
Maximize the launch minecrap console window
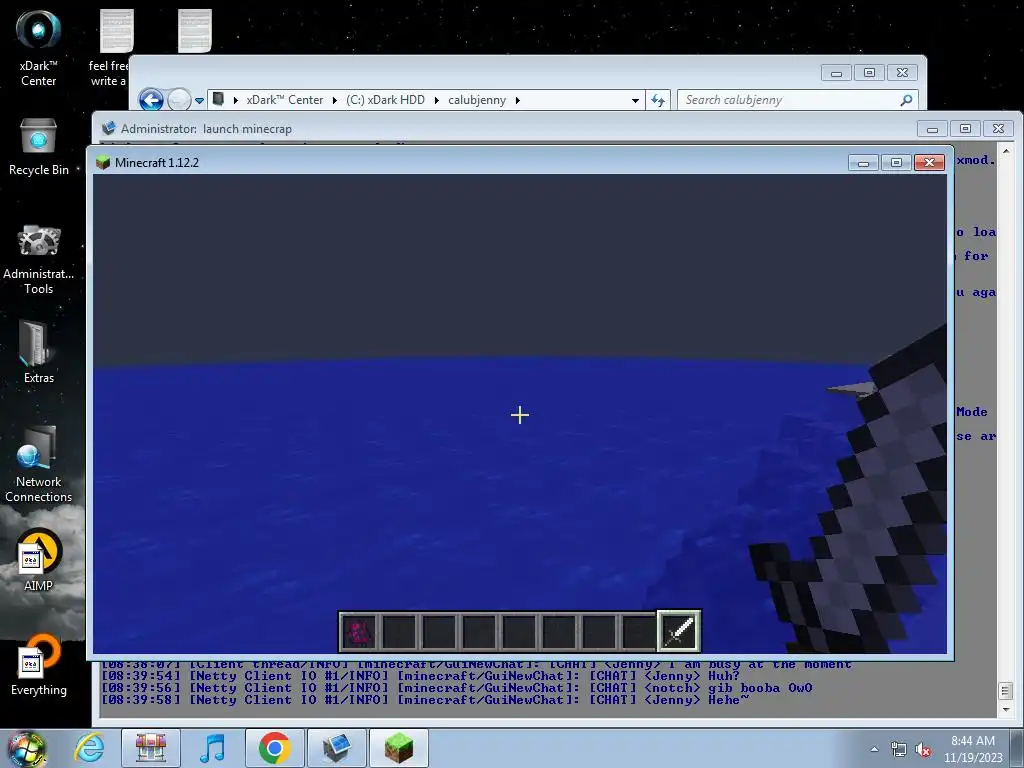[x=965, y=129]
